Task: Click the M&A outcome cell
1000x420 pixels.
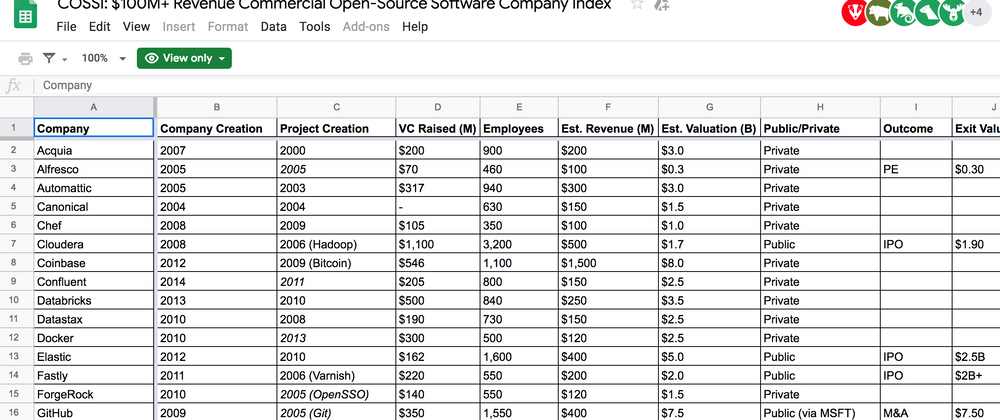Action: point(916,413)
